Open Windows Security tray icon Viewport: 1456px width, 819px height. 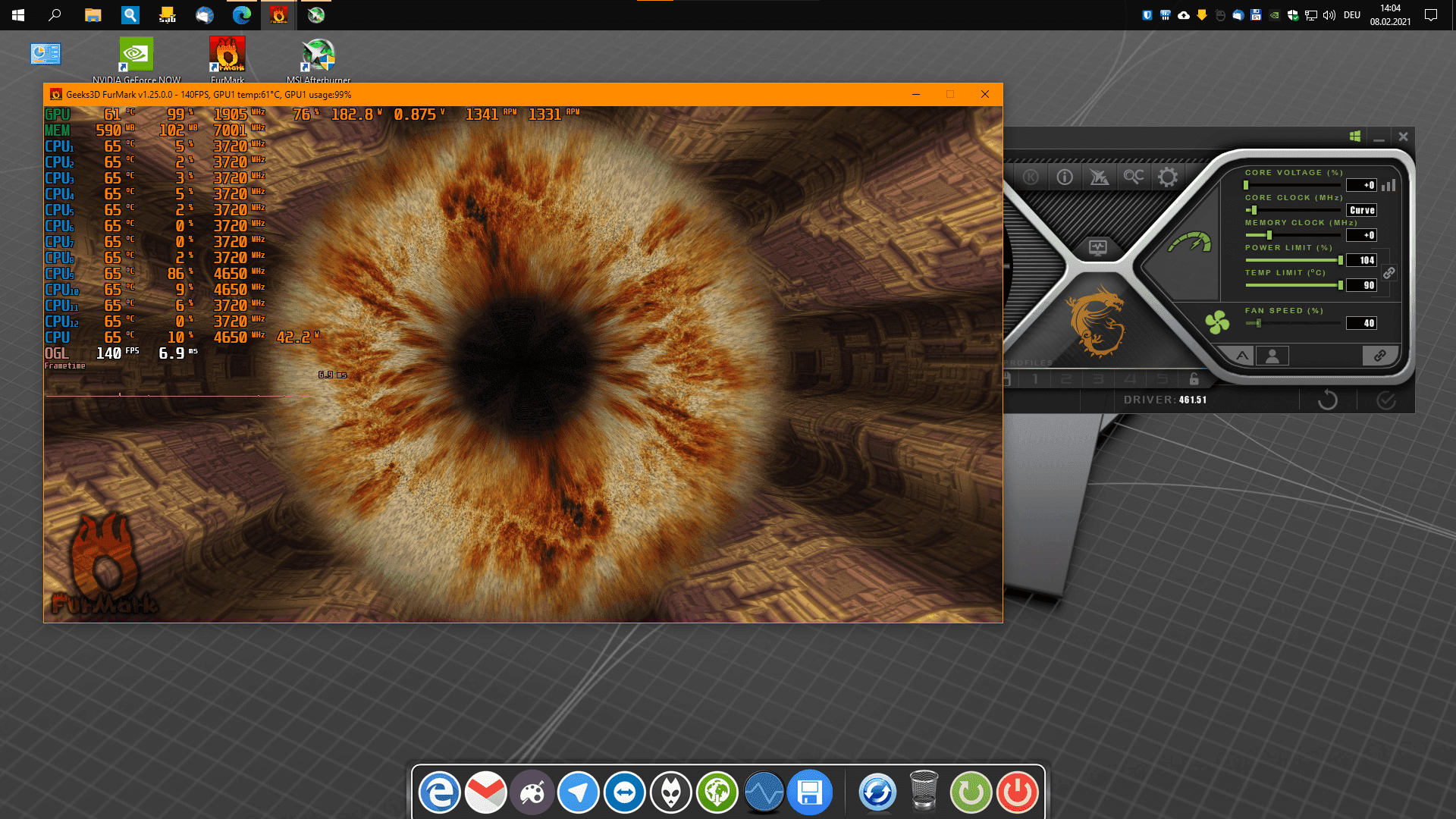pos(1292,15)
